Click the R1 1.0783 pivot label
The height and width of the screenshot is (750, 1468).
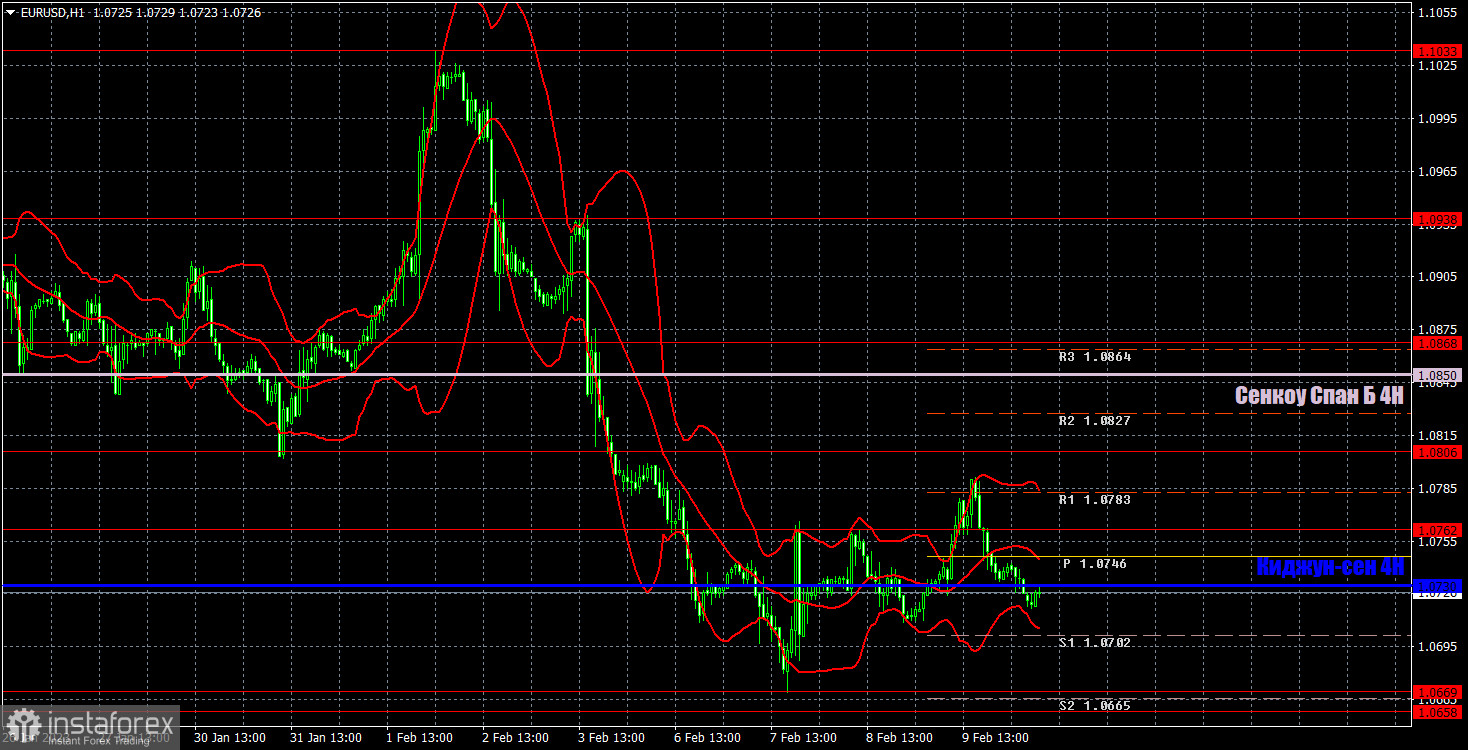1095,499
